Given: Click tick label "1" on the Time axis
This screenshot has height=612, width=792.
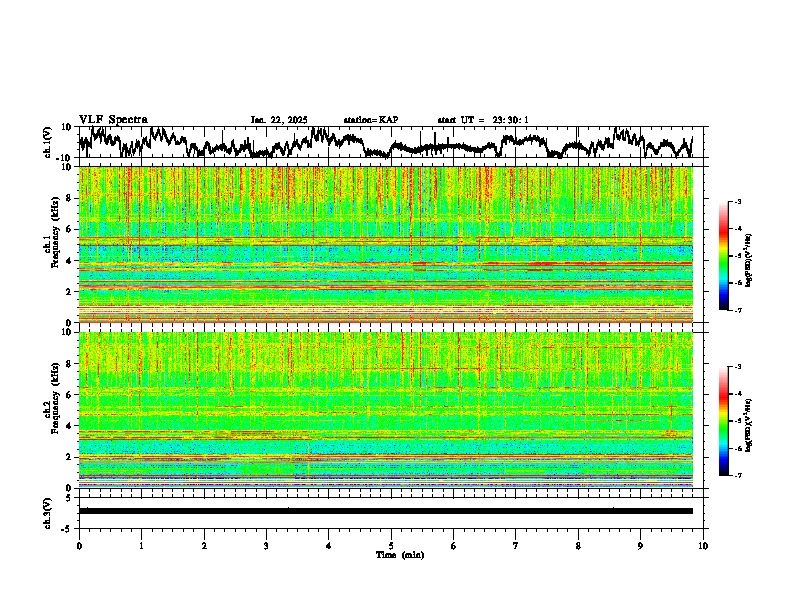Looking at the screenshot, I should (141, 546).
